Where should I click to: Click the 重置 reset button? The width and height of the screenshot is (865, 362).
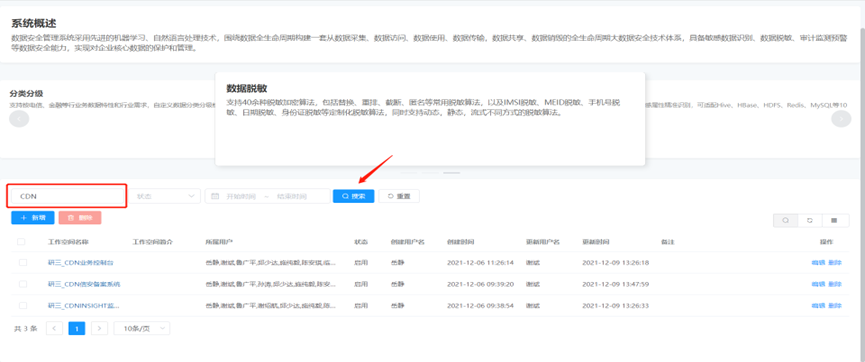[x=399, y=196]
